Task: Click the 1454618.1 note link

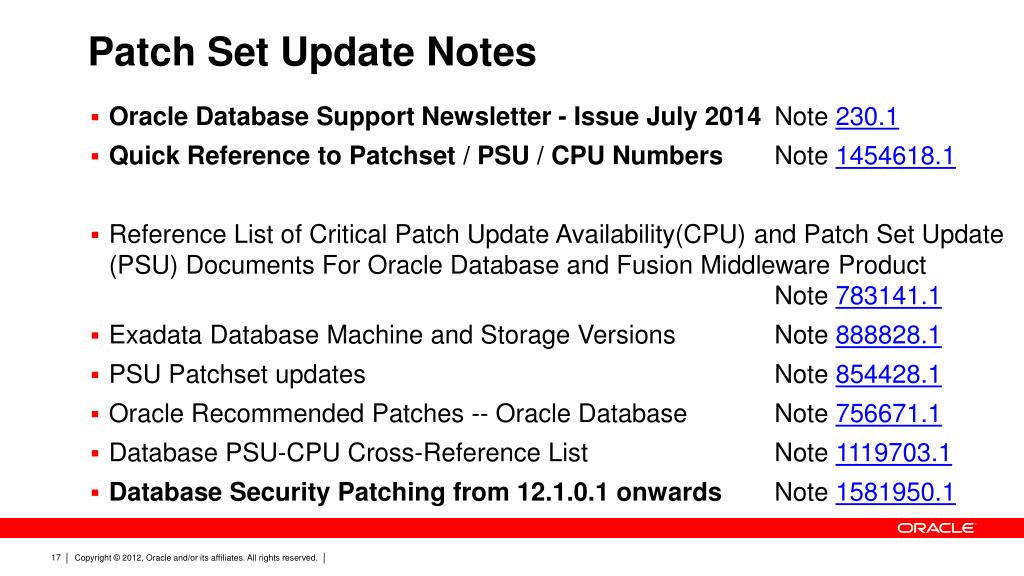Action: tap(895, 156)
